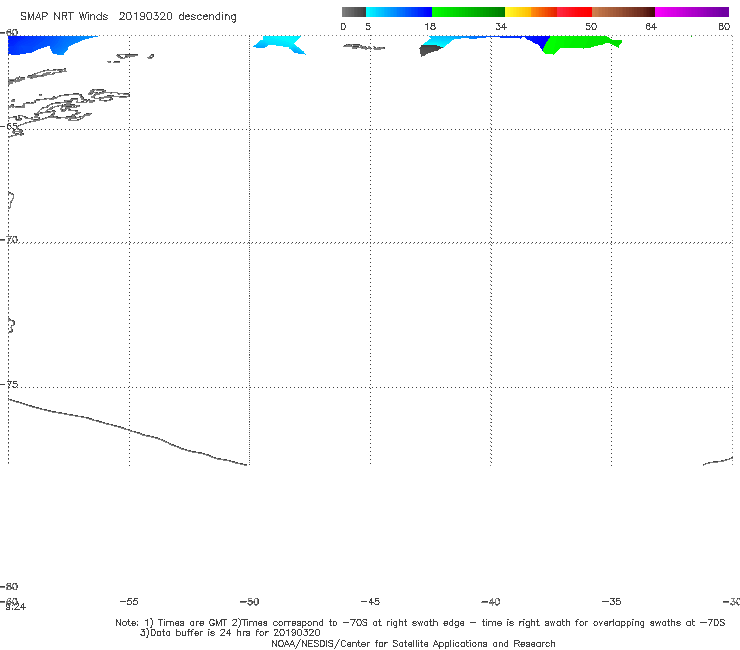Click the date '20190320' in the title

pyautogui.click(x=146, y=16)
